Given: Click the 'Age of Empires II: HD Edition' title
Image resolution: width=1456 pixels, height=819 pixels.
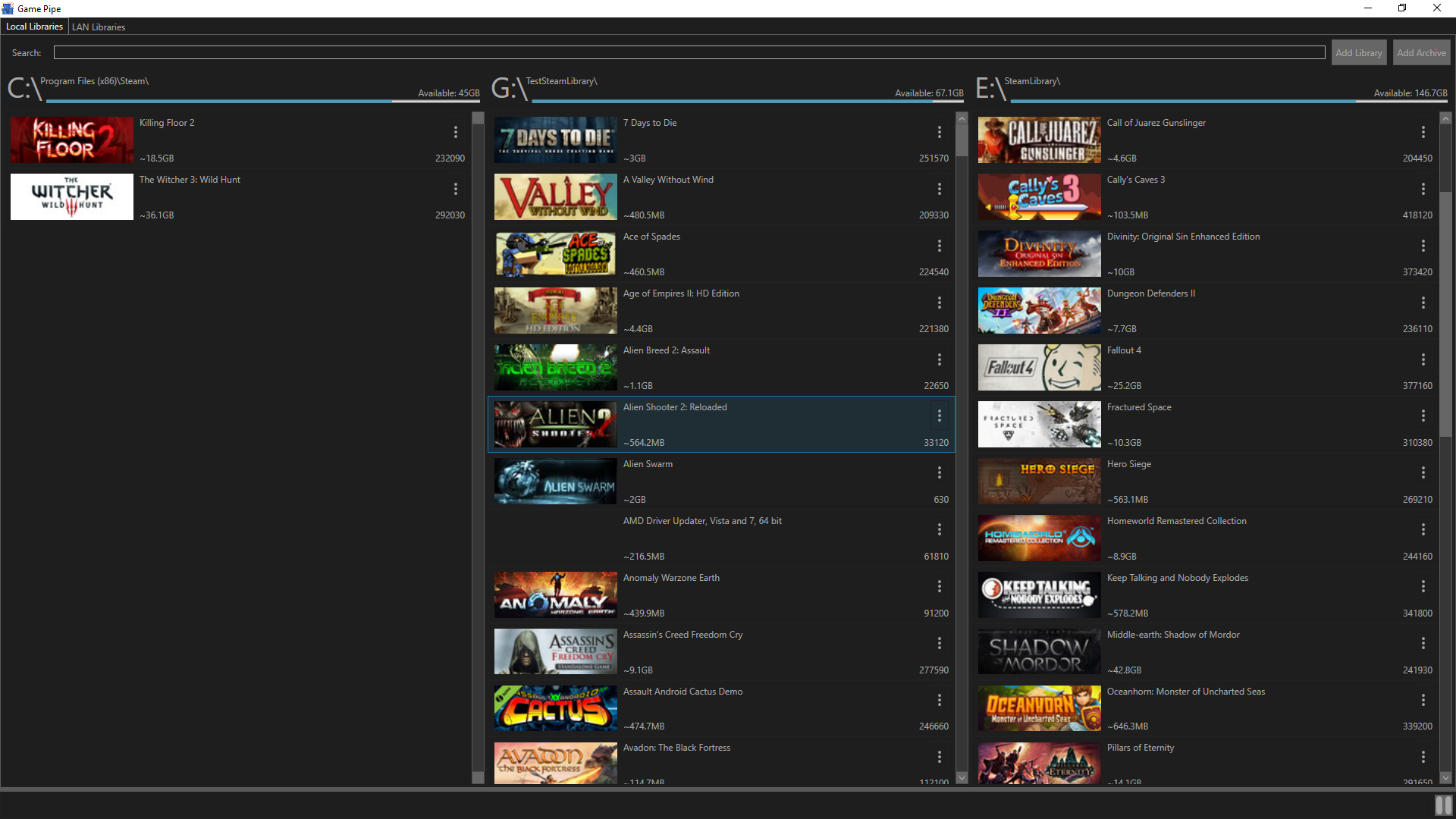Looking at the screenshot, I should point(681,293).
